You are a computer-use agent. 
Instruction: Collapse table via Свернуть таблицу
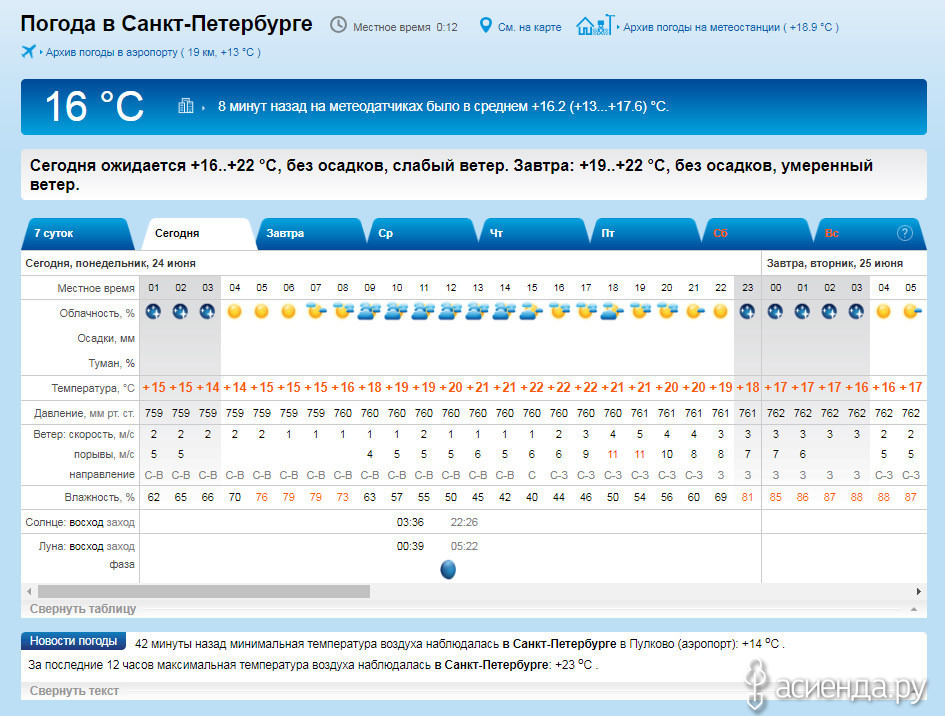(x=83, y=609)
